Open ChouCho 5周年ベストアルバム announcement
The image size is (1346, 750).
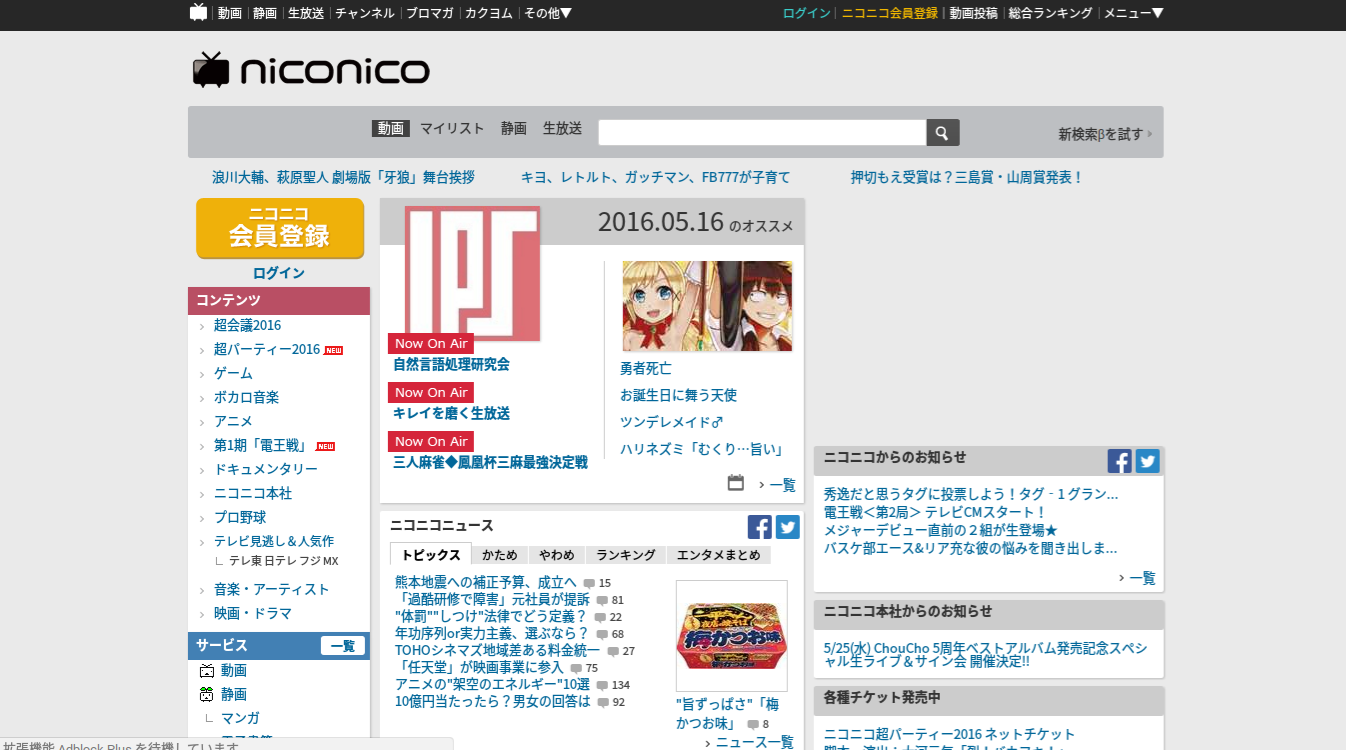985,654
